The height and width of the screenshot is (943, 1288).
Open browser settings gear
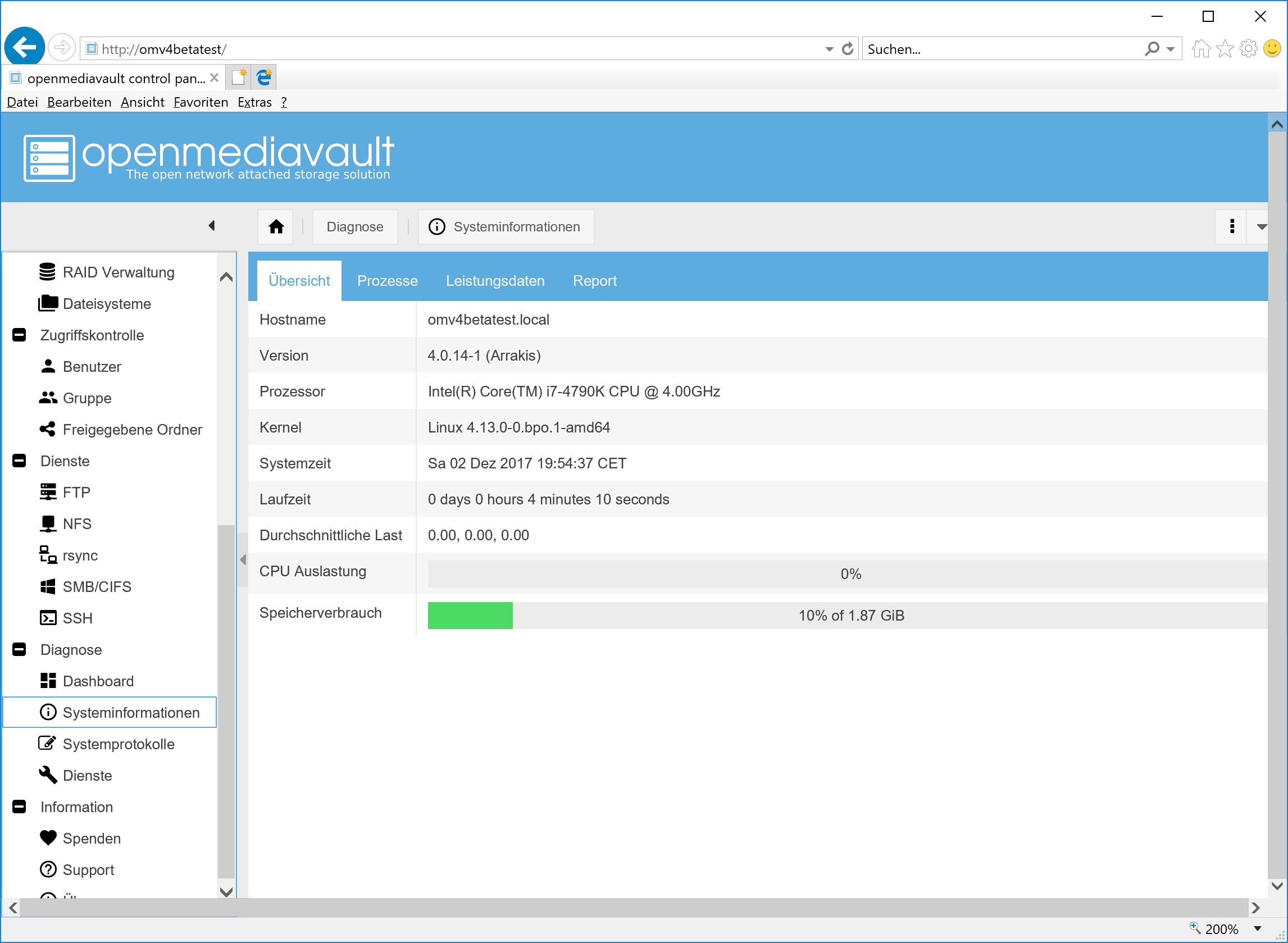coord(1249,49)
